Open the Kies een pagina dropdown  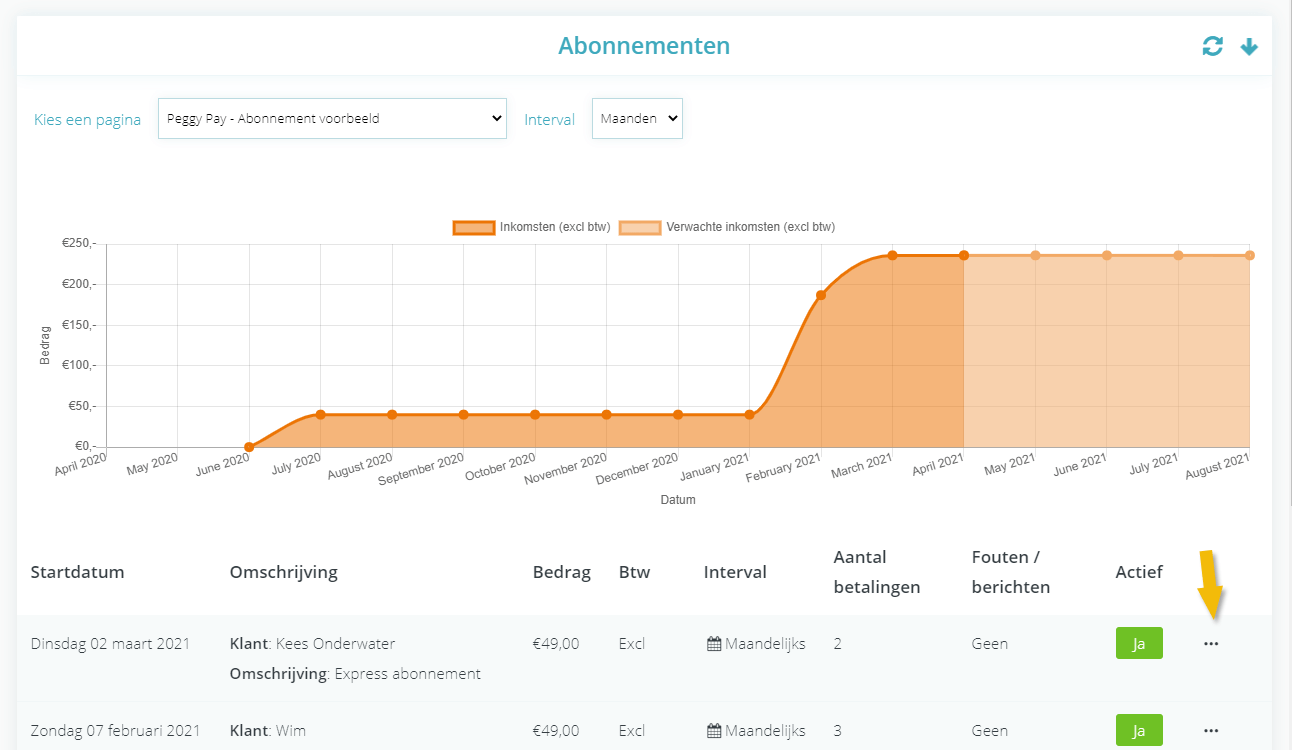tap(332, 118)
